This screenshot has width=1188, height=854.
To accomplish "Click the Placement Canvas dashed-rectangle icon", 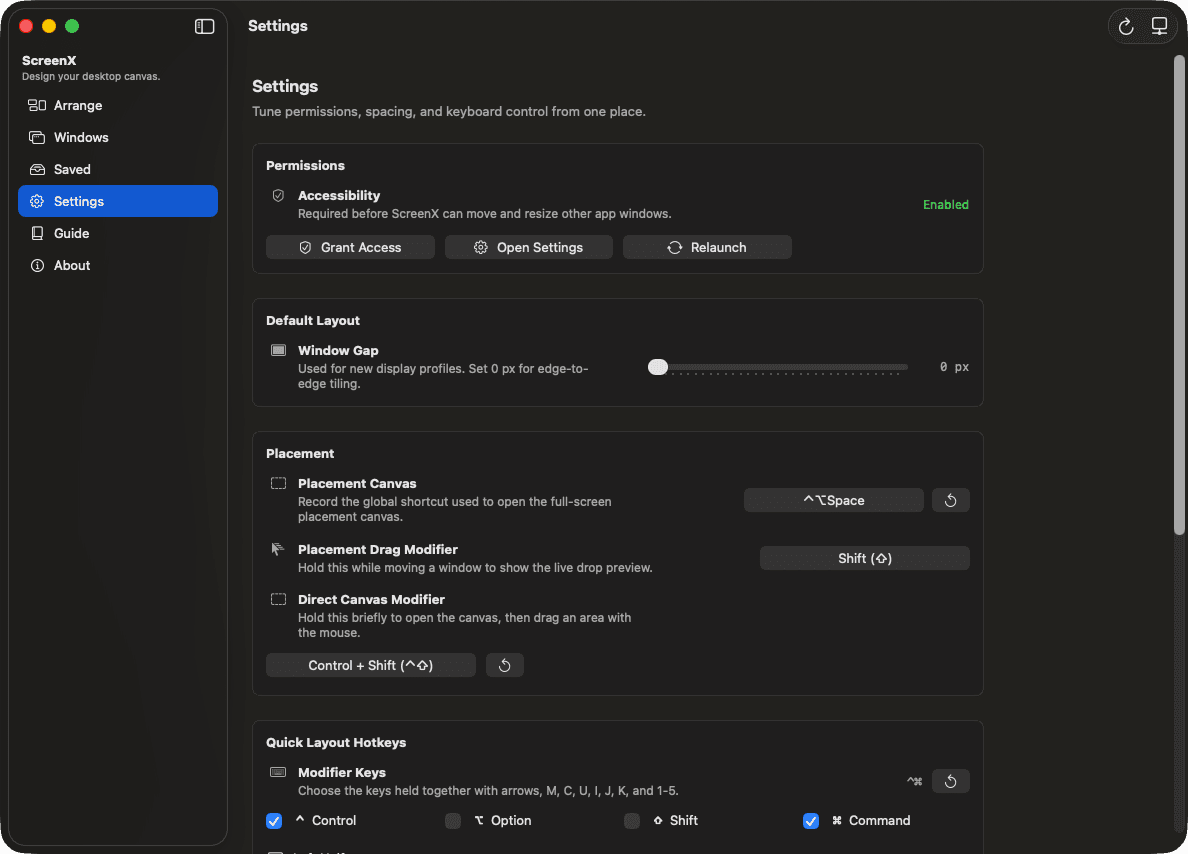I will tap(278, 483).
